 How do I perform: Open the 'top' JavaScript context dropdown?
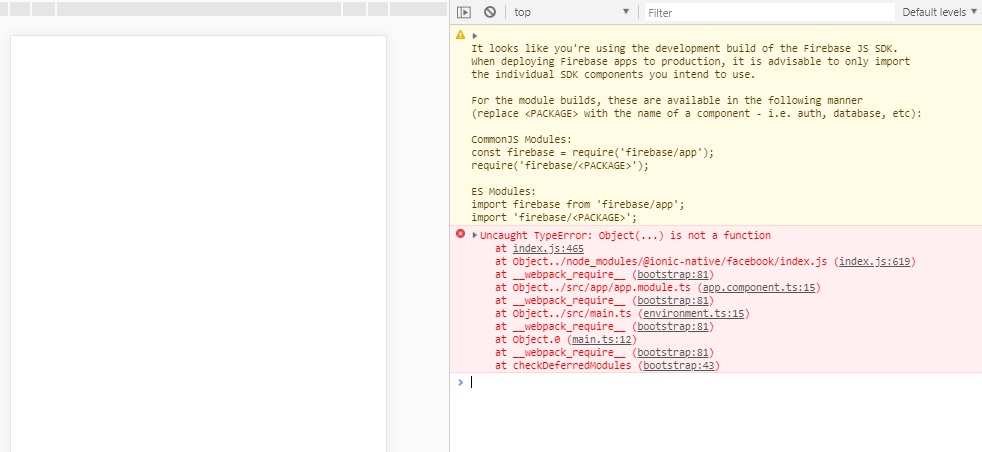[x=572, y=12]
